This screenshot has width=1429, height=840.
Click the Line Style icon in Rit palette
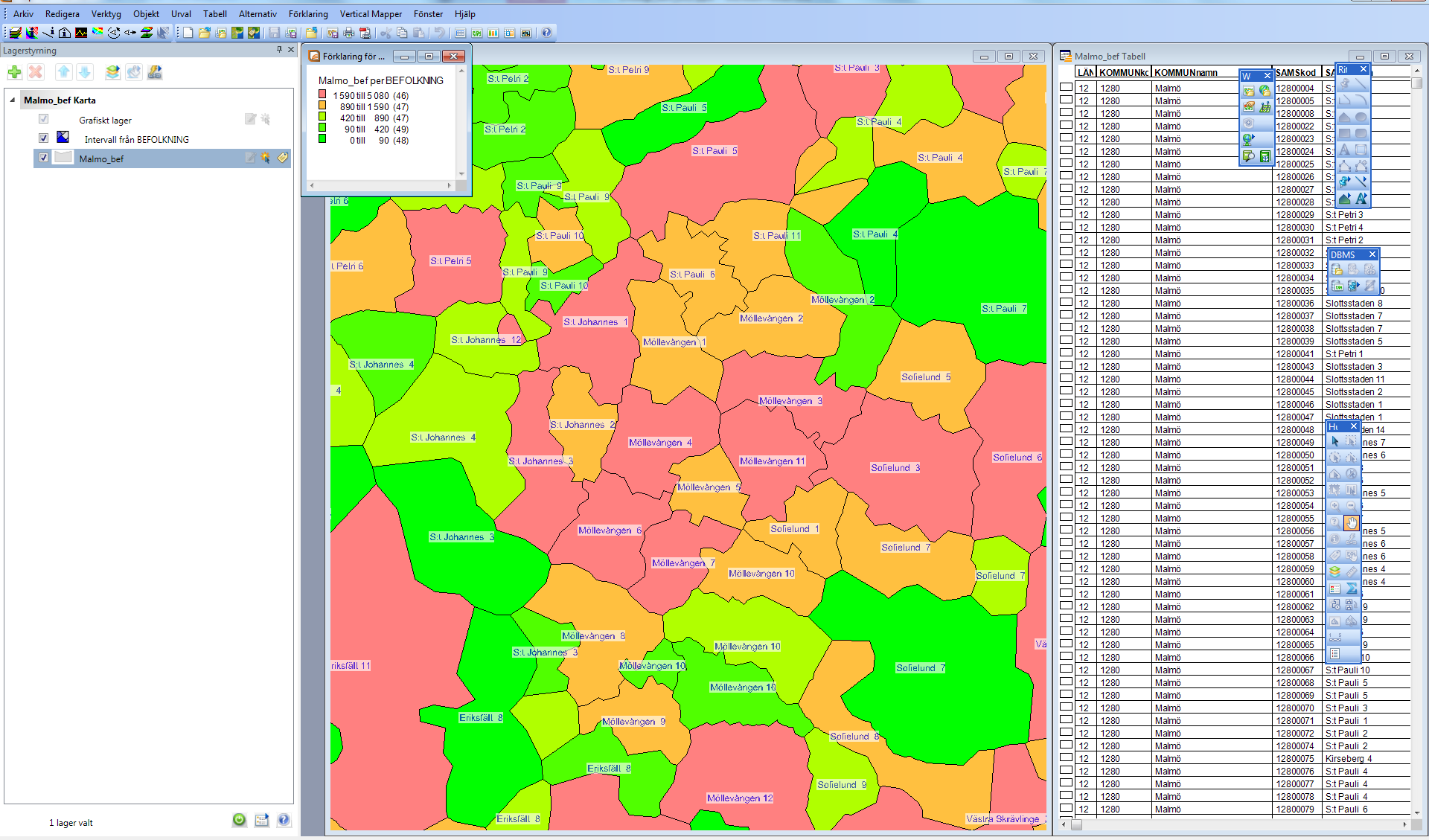click(x=1361, y=182)
